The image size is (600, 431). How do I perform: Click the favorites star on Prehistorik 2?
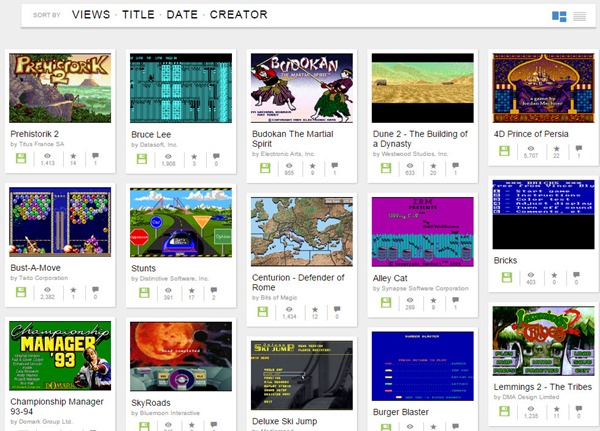pyautogui.click(x=73, y=156)
